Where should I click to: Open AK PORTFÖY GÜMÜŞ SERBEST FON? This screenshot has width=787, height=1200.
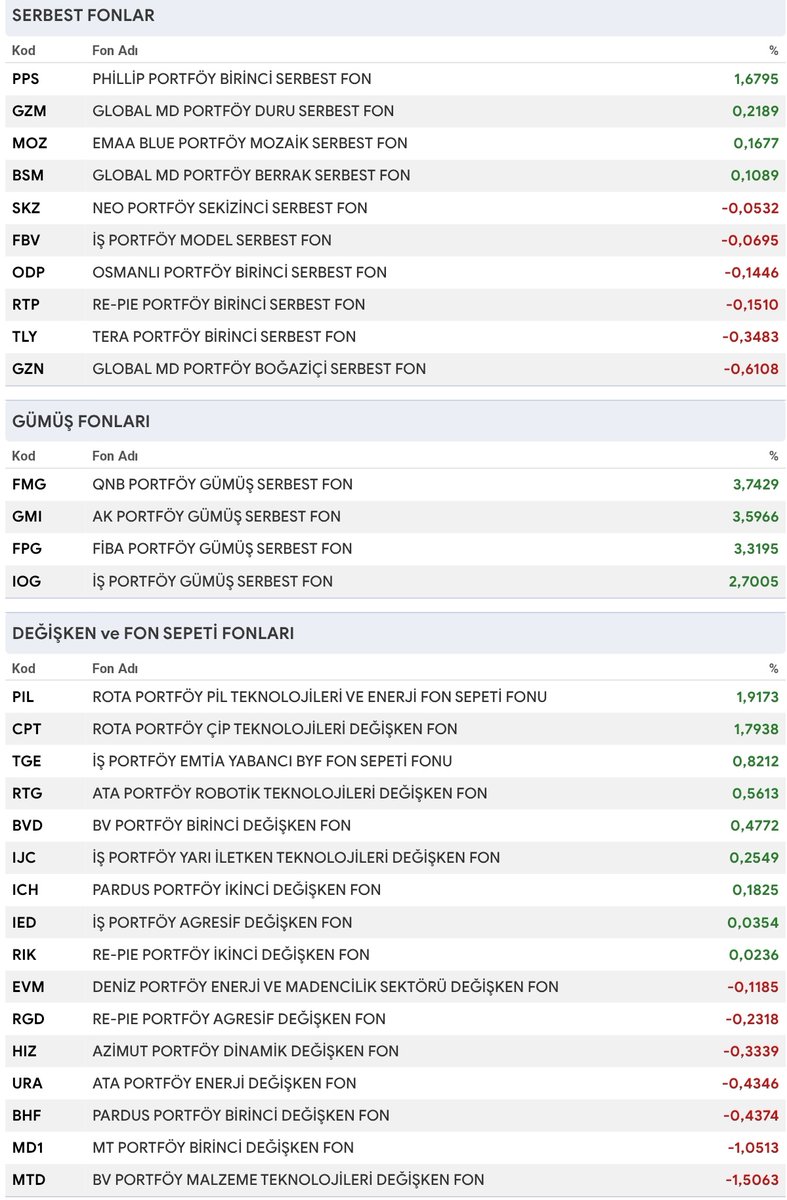216,516
